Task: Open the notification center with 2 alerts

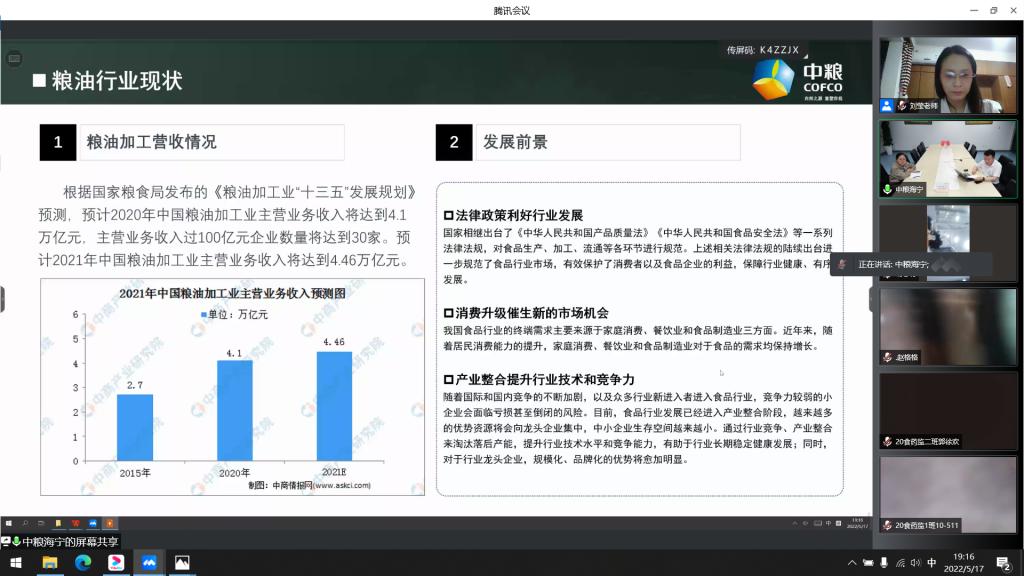Action: click(x=1003, y=562)
